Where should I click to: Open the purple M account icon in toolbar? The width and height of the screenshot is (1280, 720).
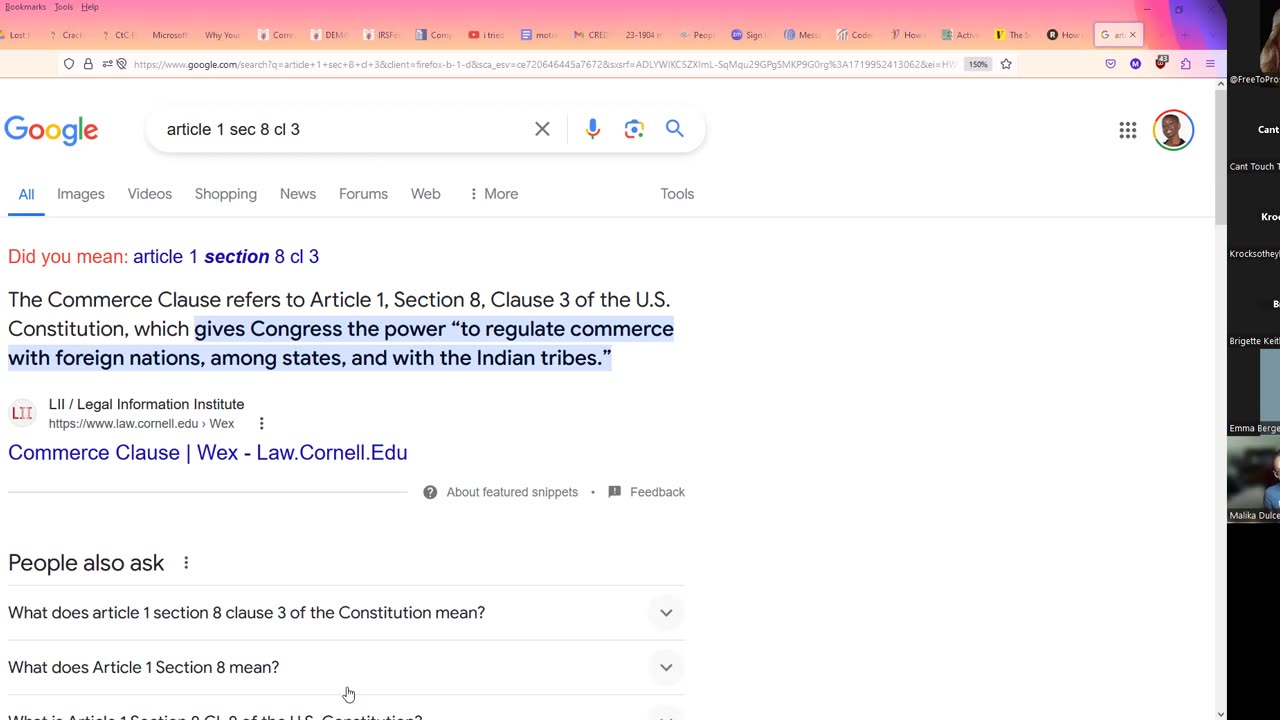coord(1135,64)
